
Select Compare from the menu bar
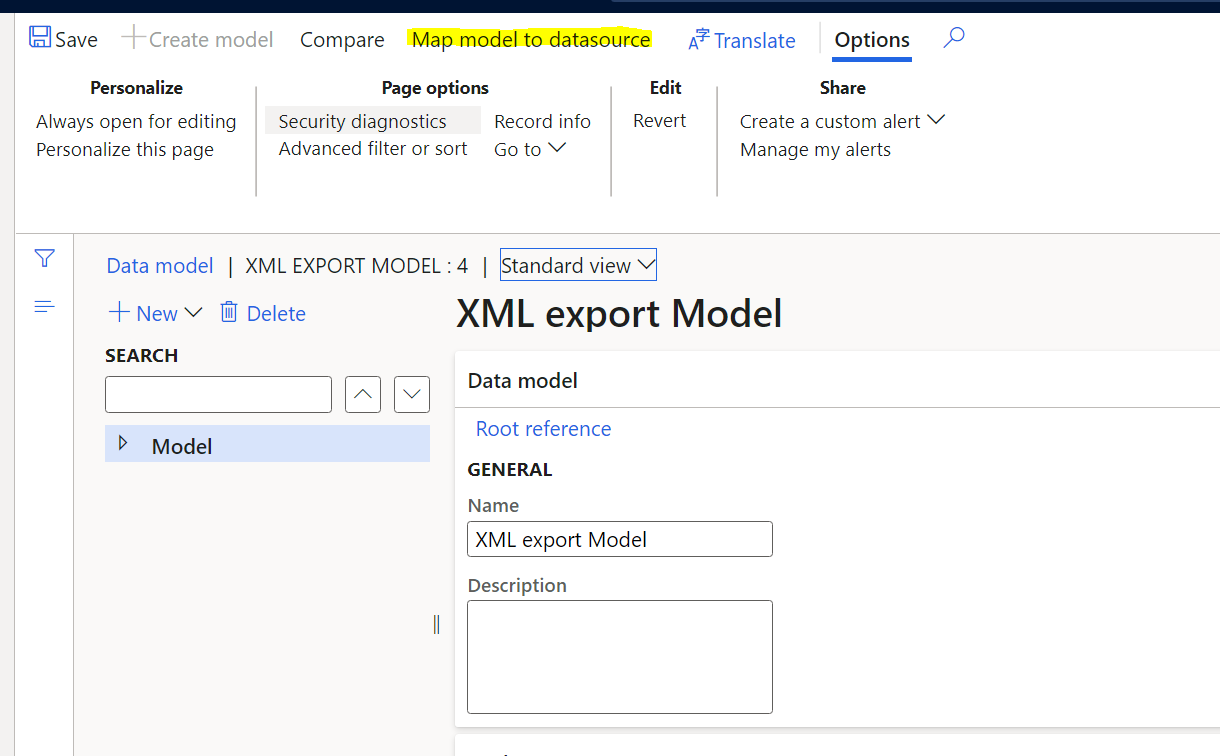click(342, 40)
